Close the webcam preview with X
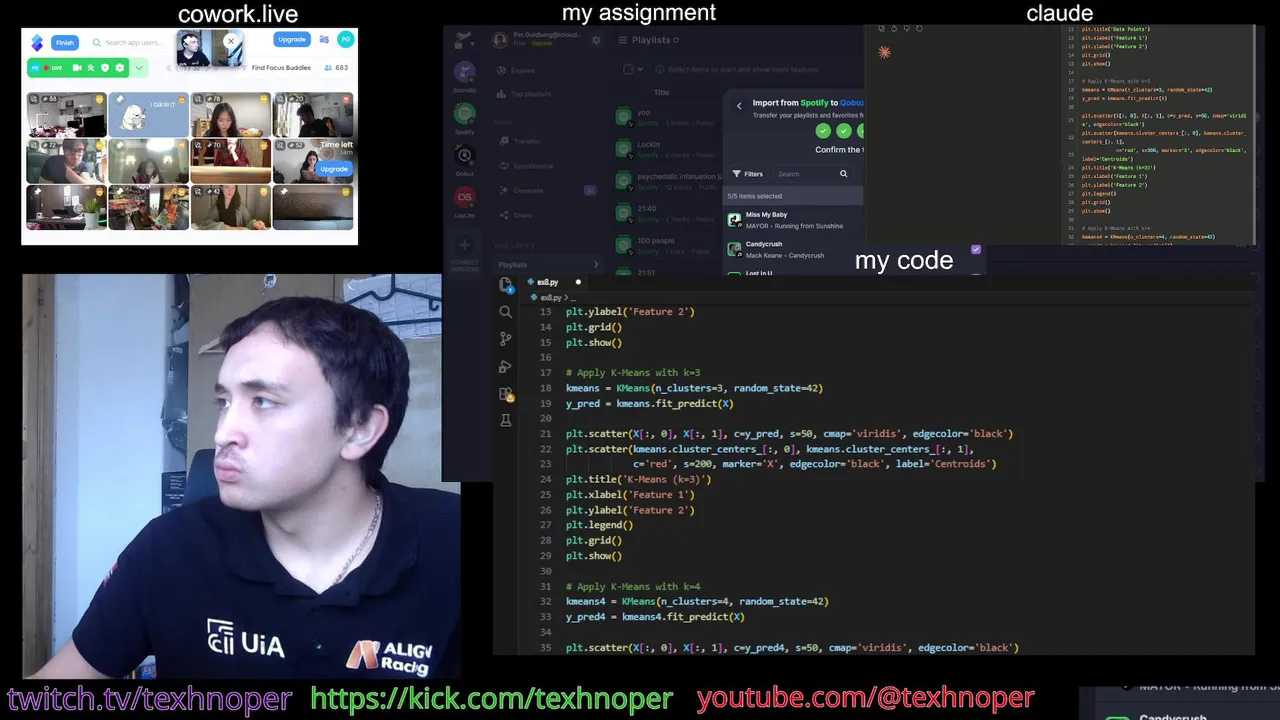Image resolution: width=1280 pixels, height=720 pixels. pyautogui.click(x=231, y=41)
